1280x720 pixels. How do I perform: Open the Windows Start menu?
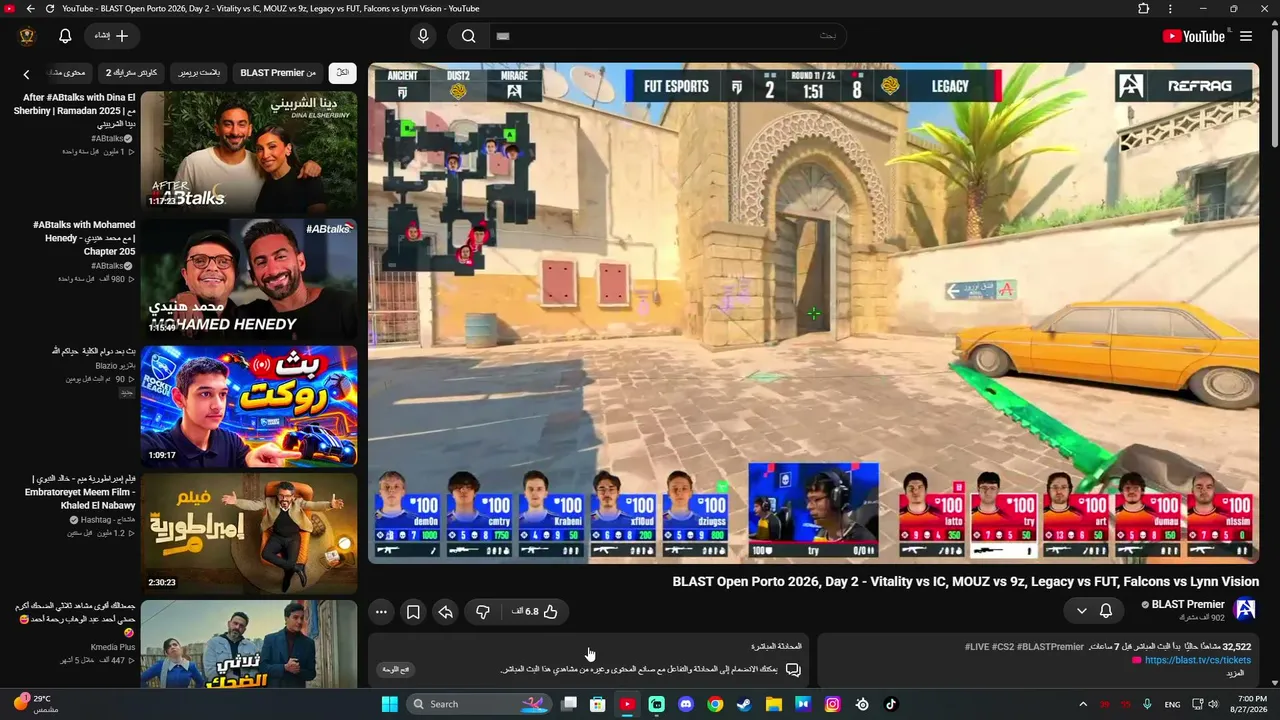point(389,704)
